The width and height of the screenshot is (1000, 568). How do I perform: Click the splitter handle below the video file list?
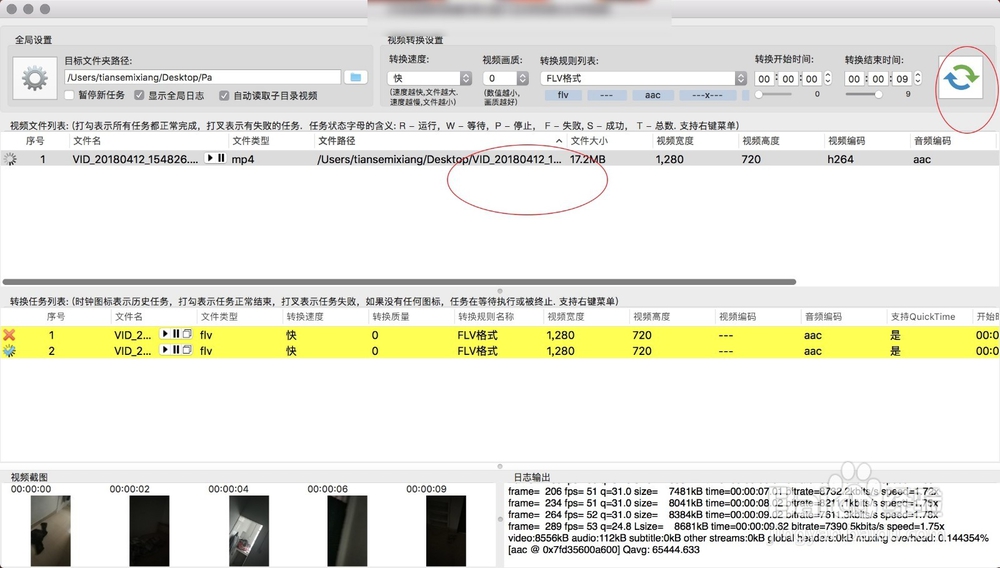tap(500, 291)
